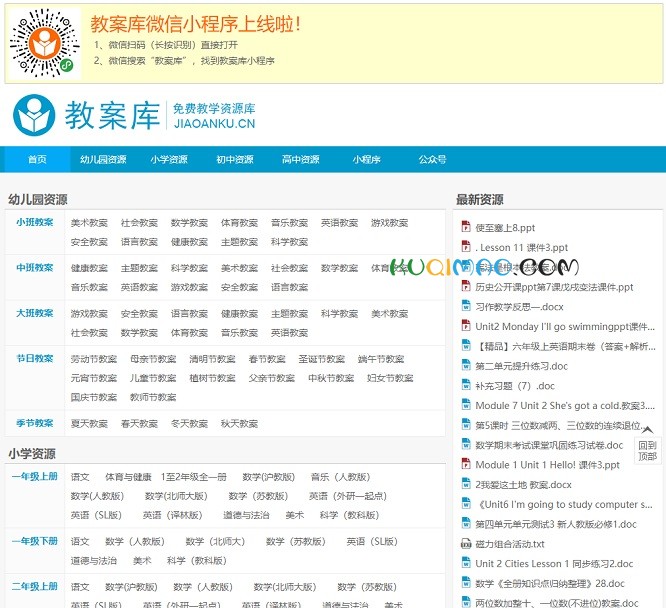Open 1至2年级全一册 link
The image size is (666, 608).
point(194,477)
